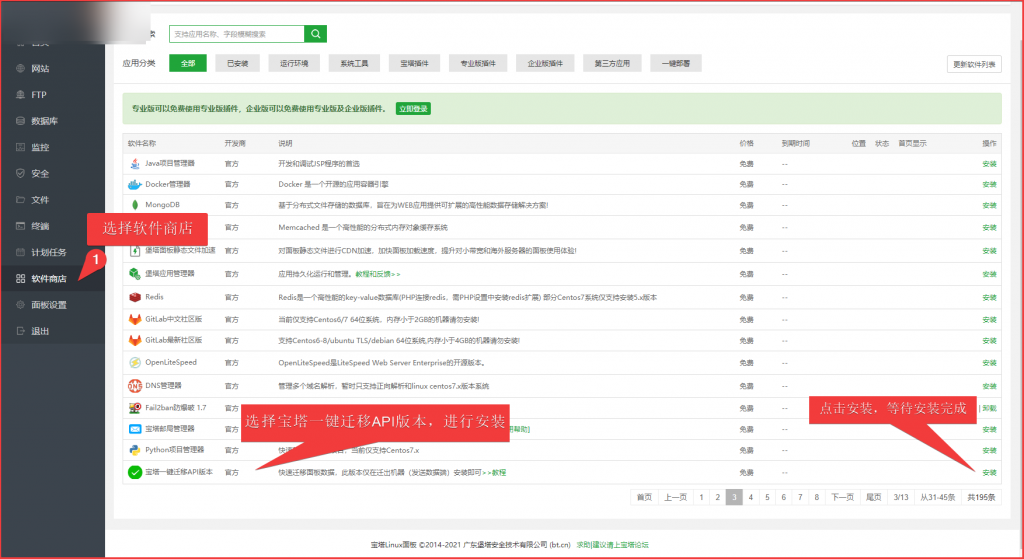Open the 安全 sidebar item
Viewport: 1024px width, 559px height.
[x=40, y=174]
